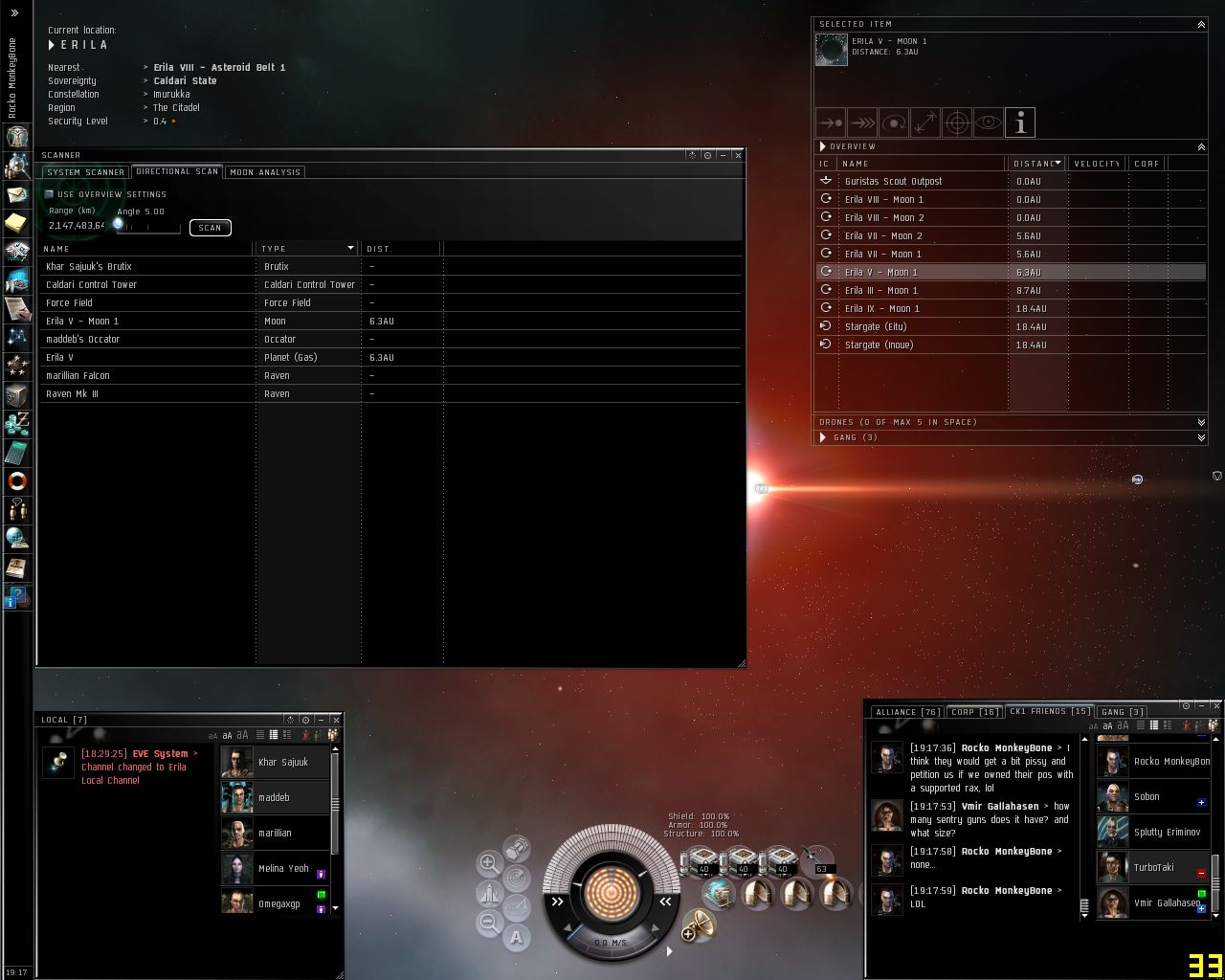The height and width of the screenshot is (980, 1225).
Task: Open the Caldari State sovereignty link
Action: pyautogui.click(x=185, y=80)
